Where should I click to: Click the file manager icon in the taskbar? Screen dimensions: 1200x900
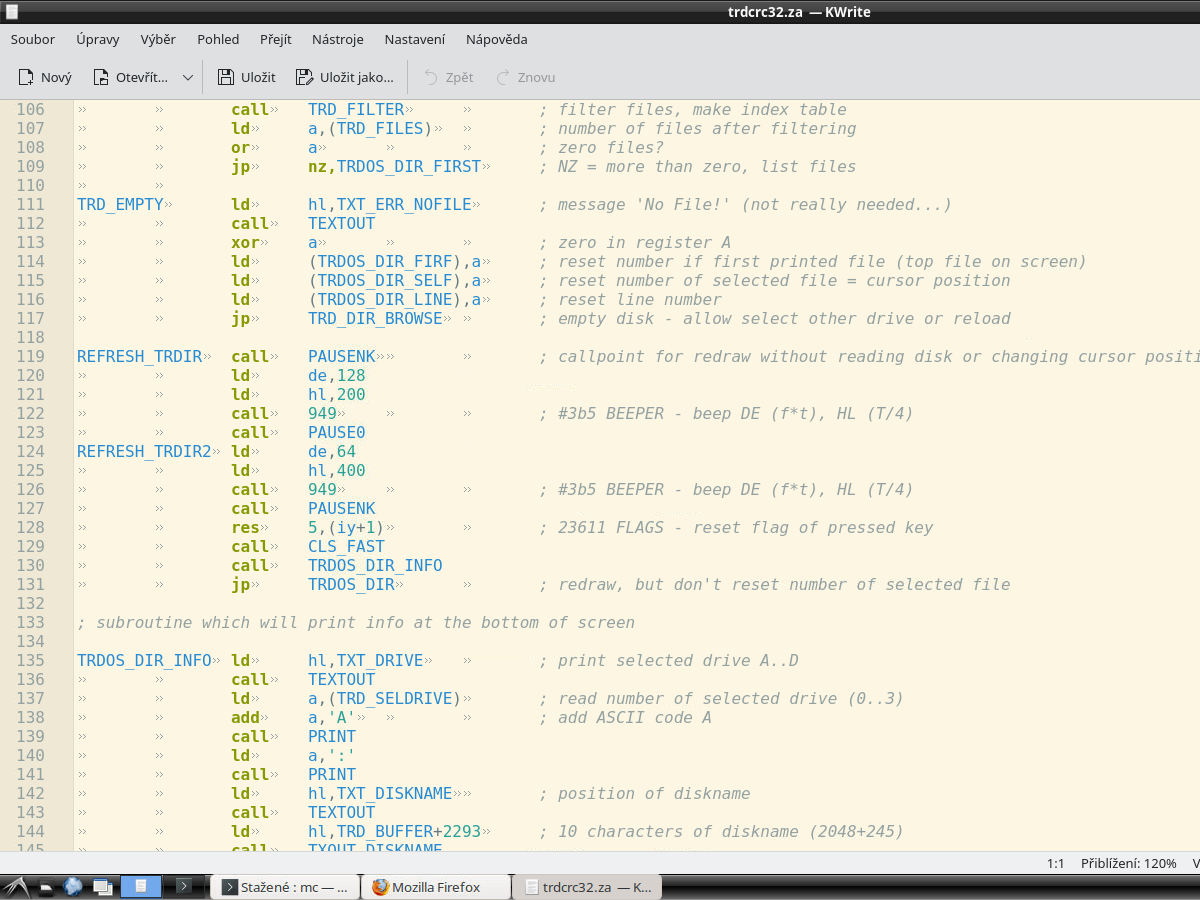[x=47, y=886]
